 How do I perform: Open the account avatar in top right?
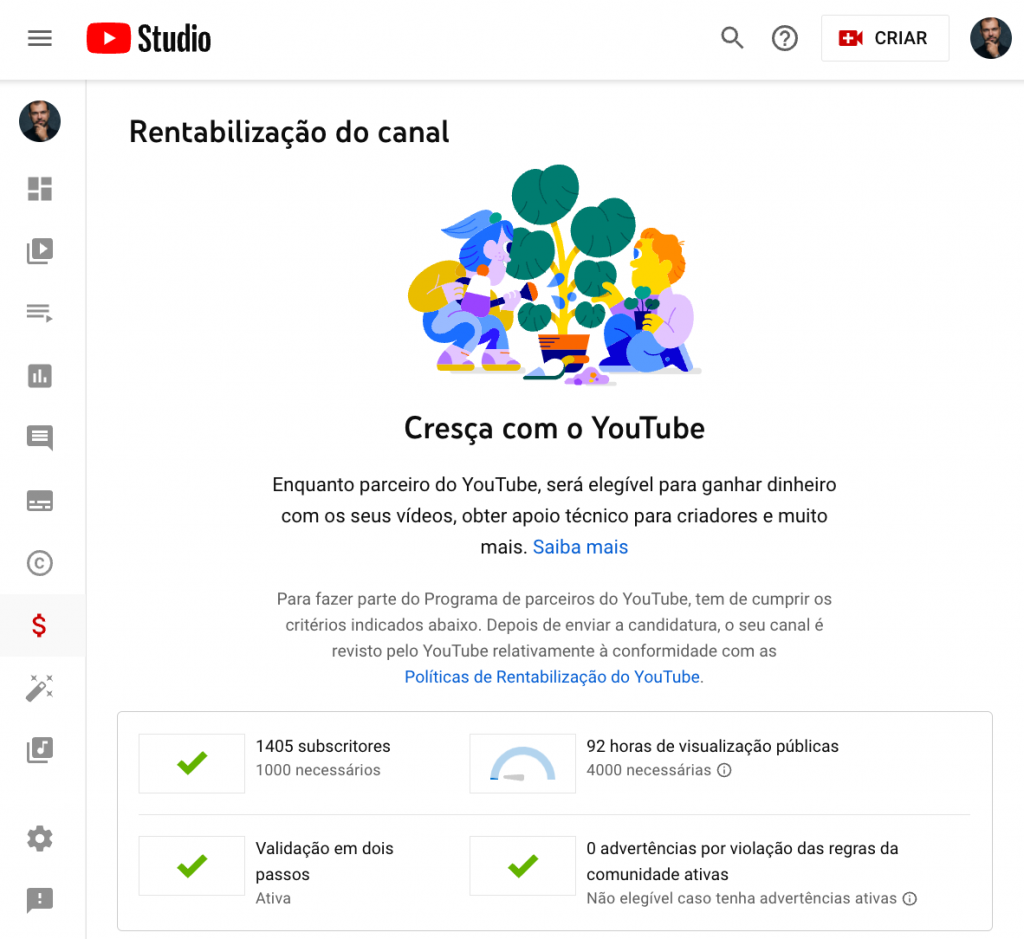click(991, 39)
